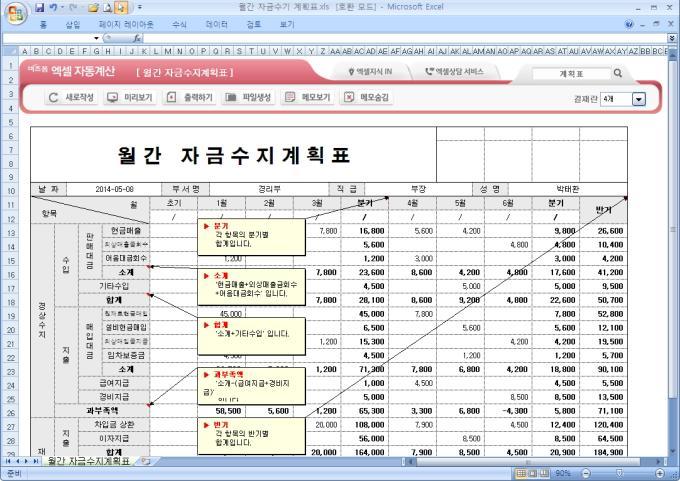Expand the Name Box dropdown arrow
Image resolution: width=680 pixels, height=481 pixels.
click(x=96, y=38)
